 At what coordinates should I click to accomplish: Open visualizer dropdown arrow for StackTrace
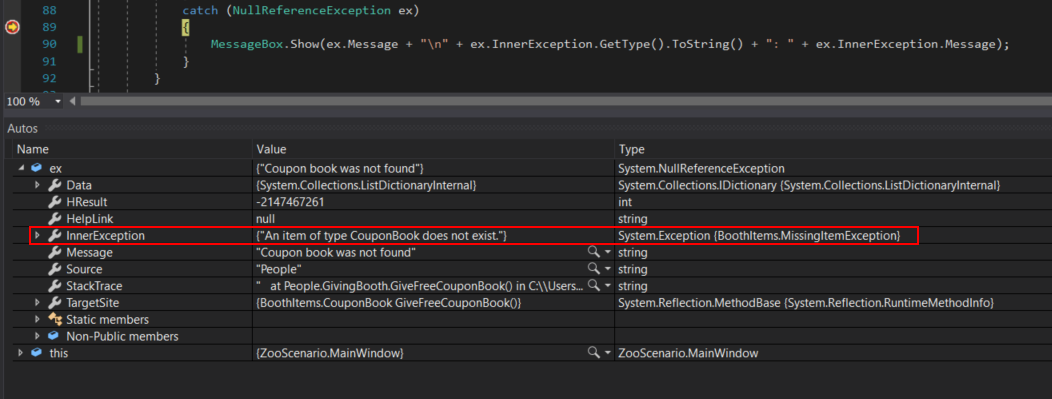(x=608, y=286)
